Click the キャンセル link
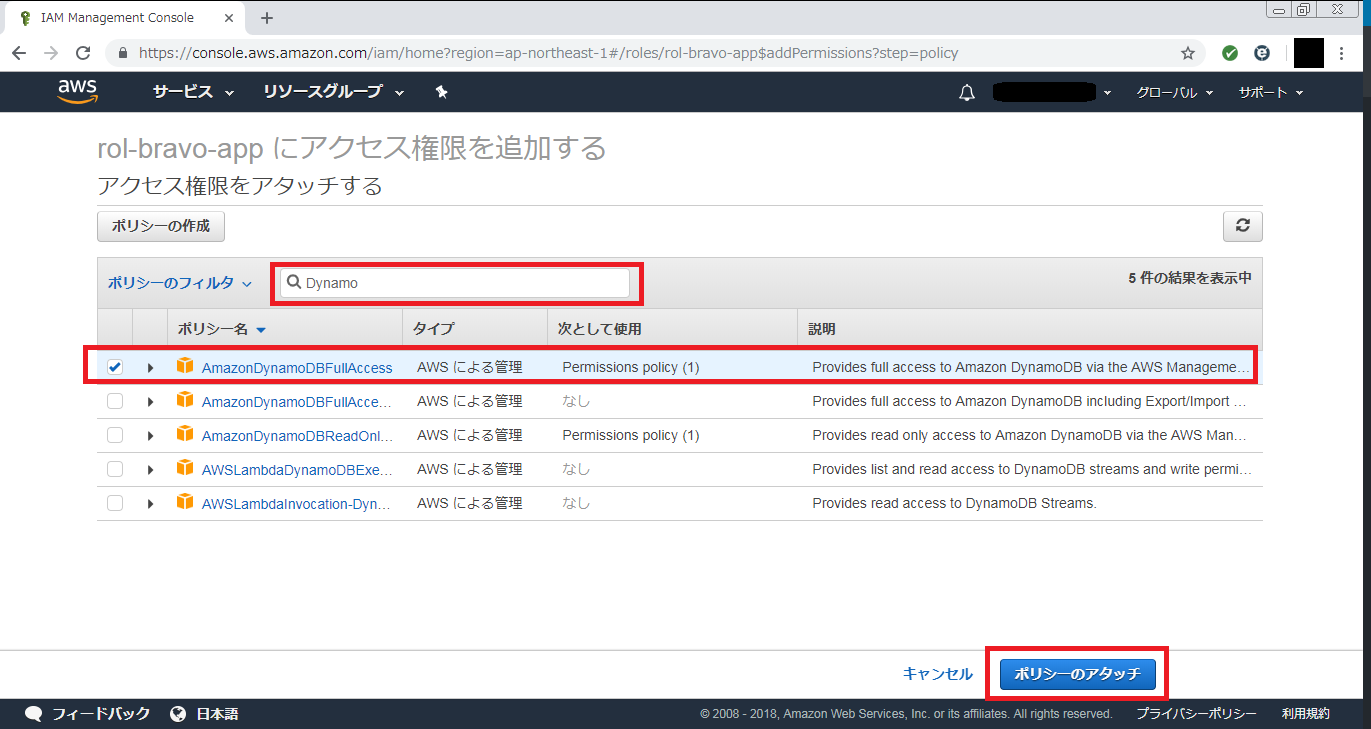This screenshot has width=1371, height=729. click(x=937, y=674)
